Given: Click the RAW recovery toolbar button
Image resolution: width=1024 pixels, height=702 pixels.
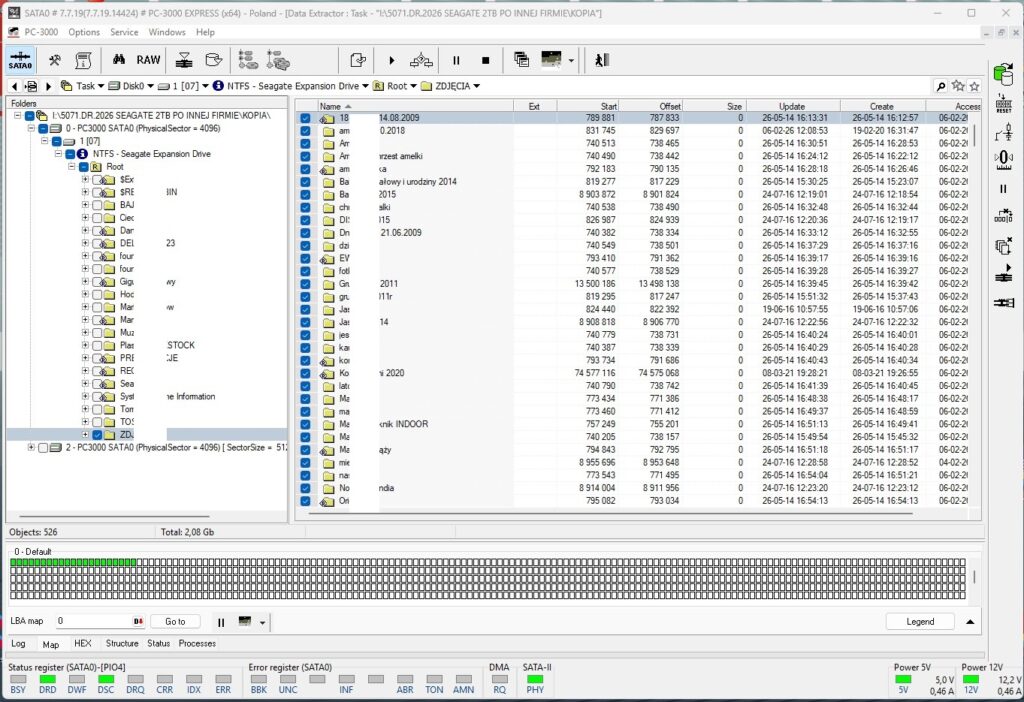Looking at the screenshot, I should (148, 60).
